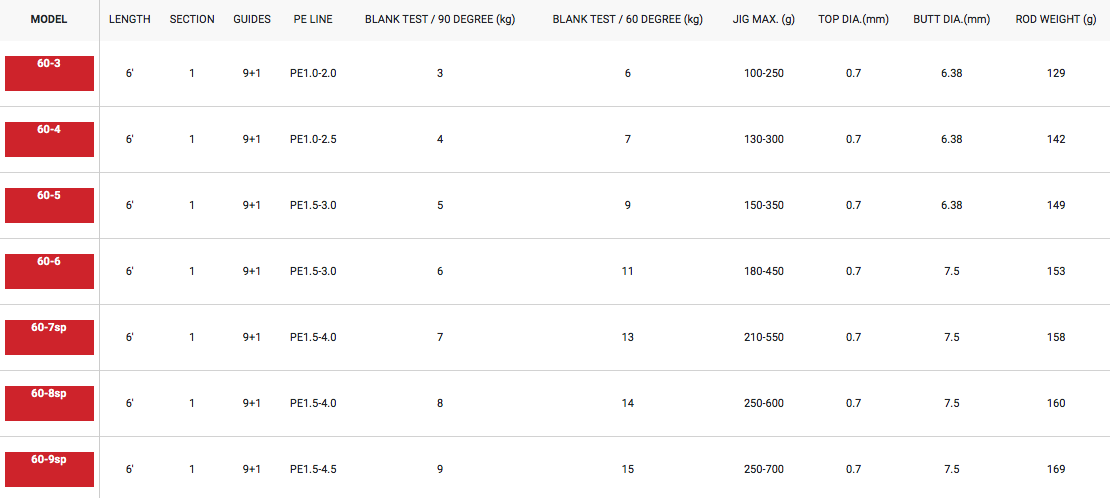The image size is (1112, 498).
Task: Select the BLANK TEST / 60 DEGREE header
Action: [628, 20]
